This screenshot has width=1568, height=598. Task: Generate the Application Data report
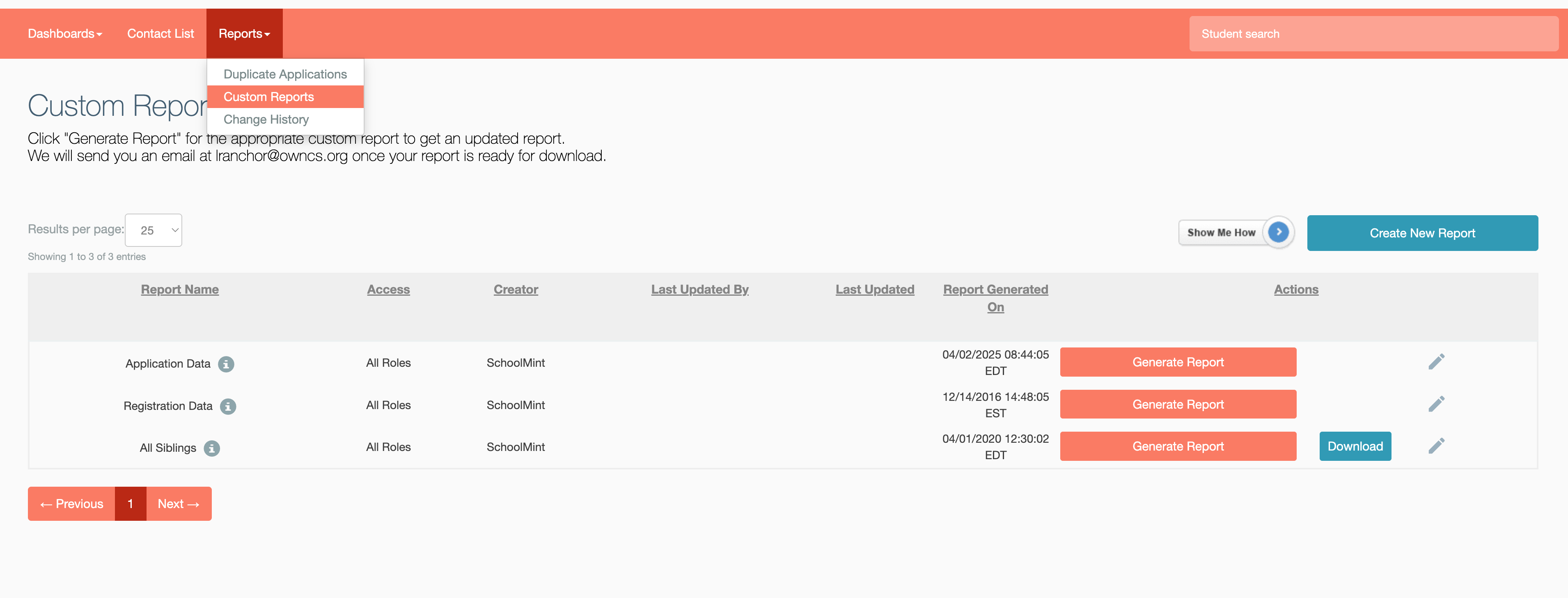[x=1177, y=362]
